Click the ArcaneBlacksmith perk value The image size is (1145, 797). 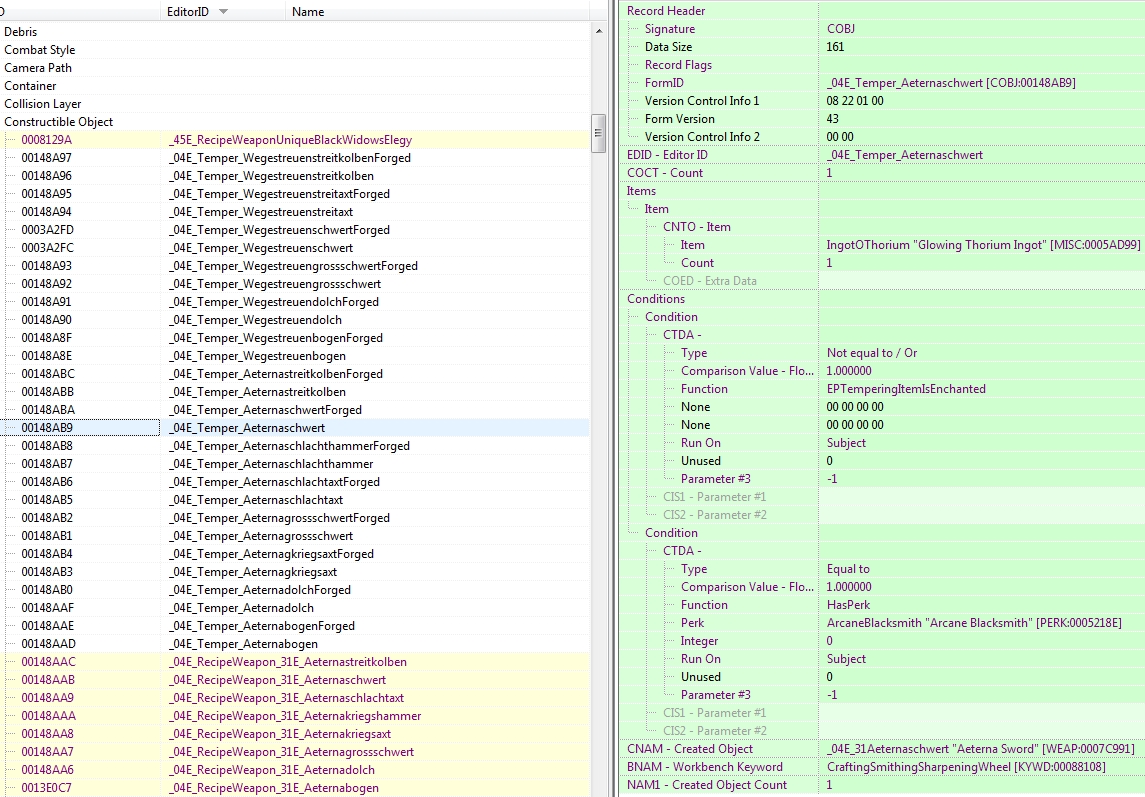click(x=974, y=623)
